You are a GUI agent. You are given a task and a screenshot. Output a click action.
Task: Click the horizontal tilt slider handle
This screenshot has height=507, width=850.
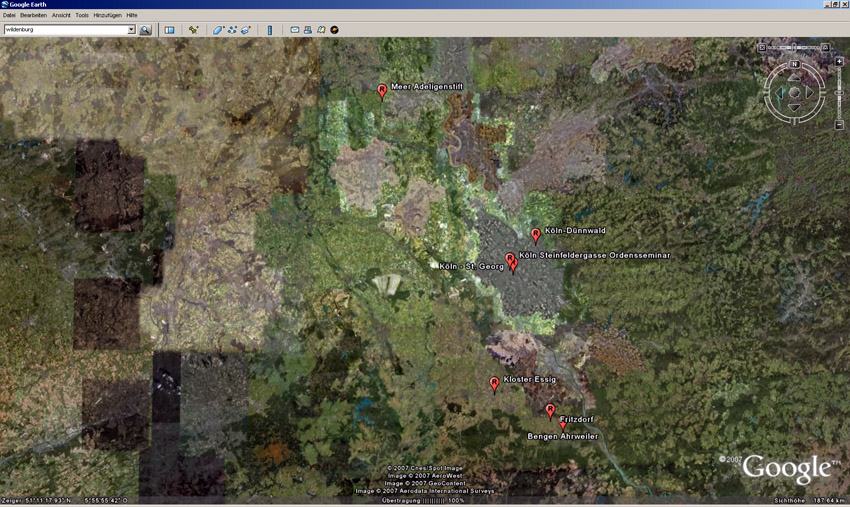794,47
